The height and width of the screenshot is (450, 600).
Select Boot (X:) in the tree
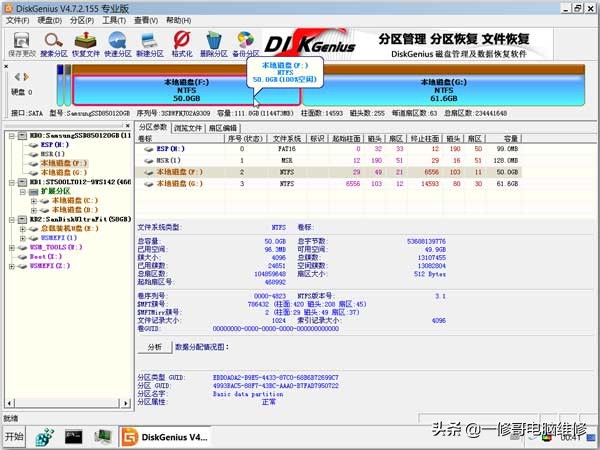(x=46, y=257)
